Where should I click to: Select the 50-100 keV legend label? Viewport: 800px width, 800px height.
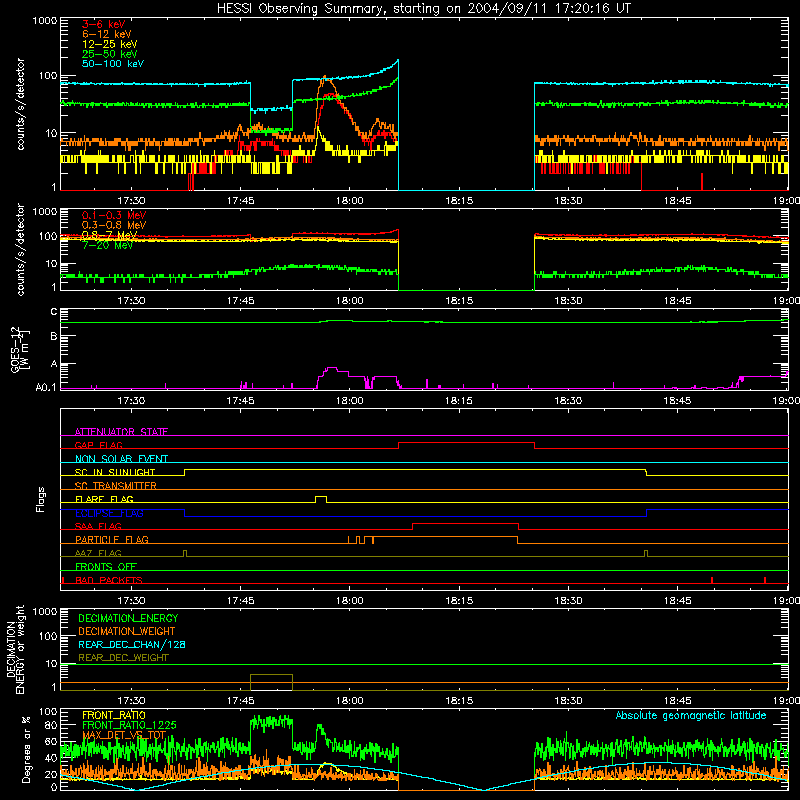pyautogui.click(x=113, y=64)
